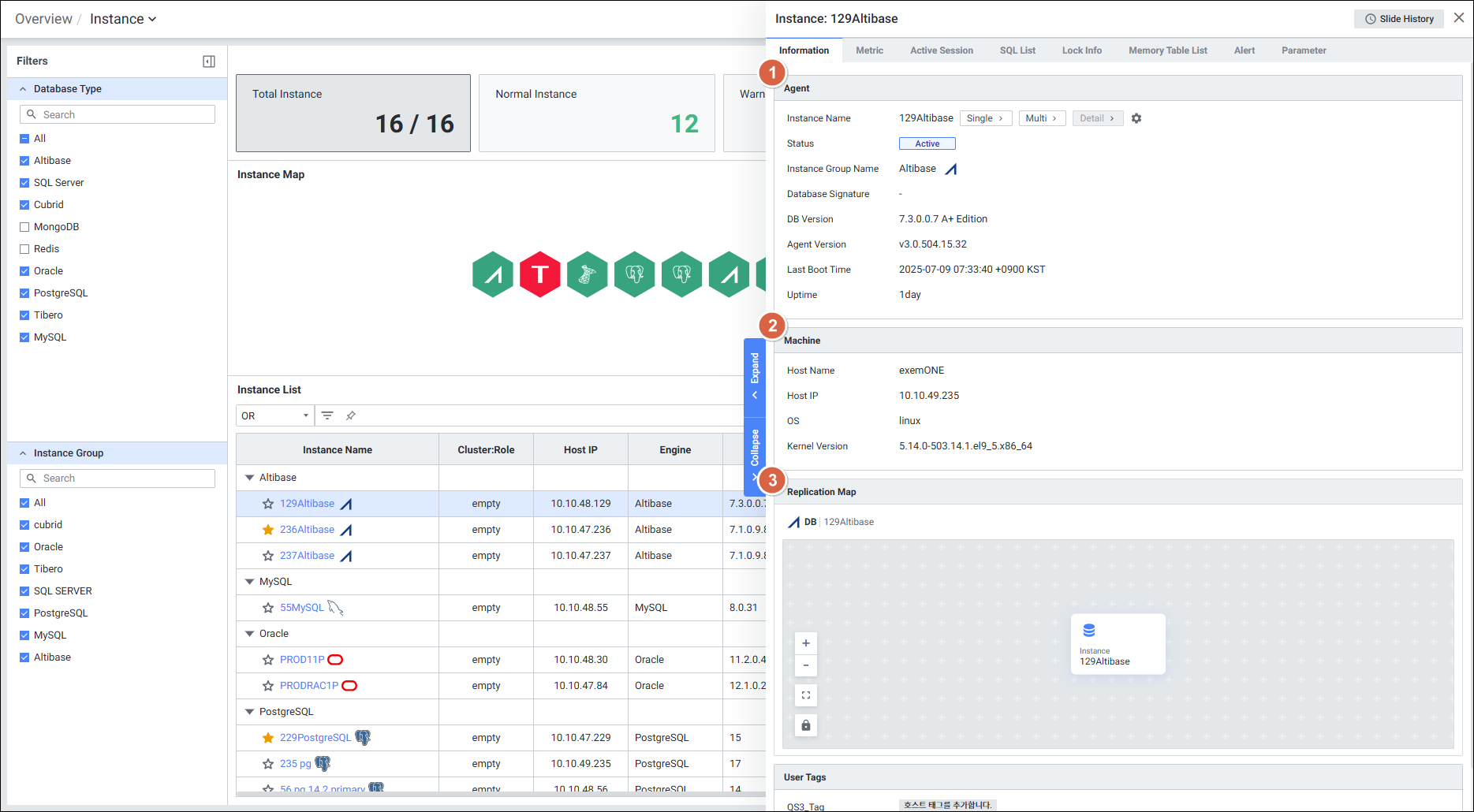Enable the MongoDB database type checkbox
This screenshot has width=1474, height=812.
24,227
